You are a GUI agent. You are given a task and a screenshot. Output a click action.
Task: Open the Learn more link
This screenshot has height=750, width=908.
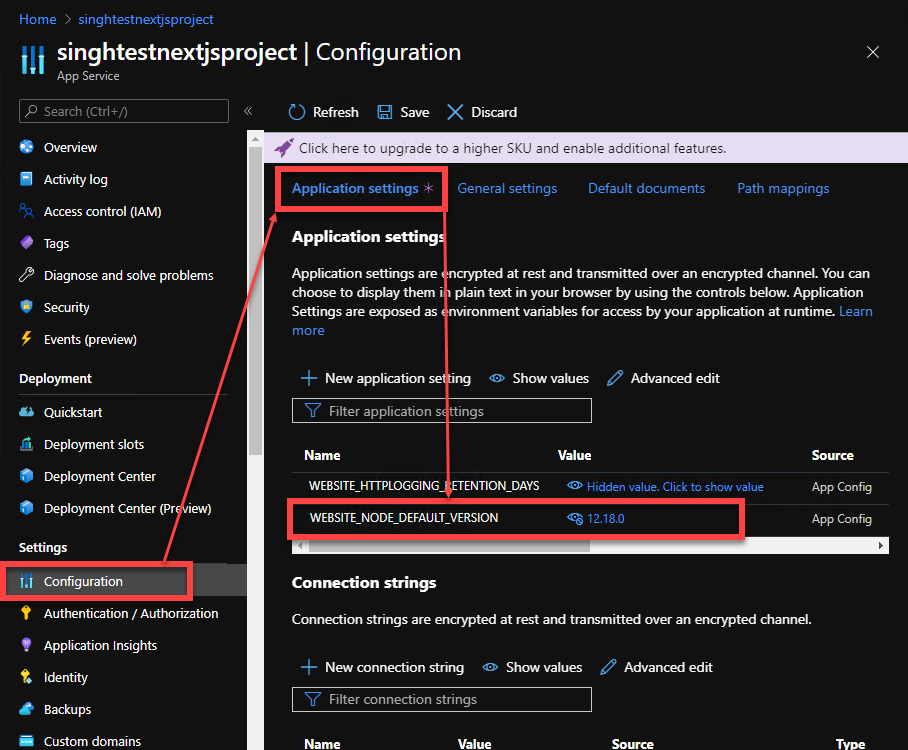[x=856, y=311]
